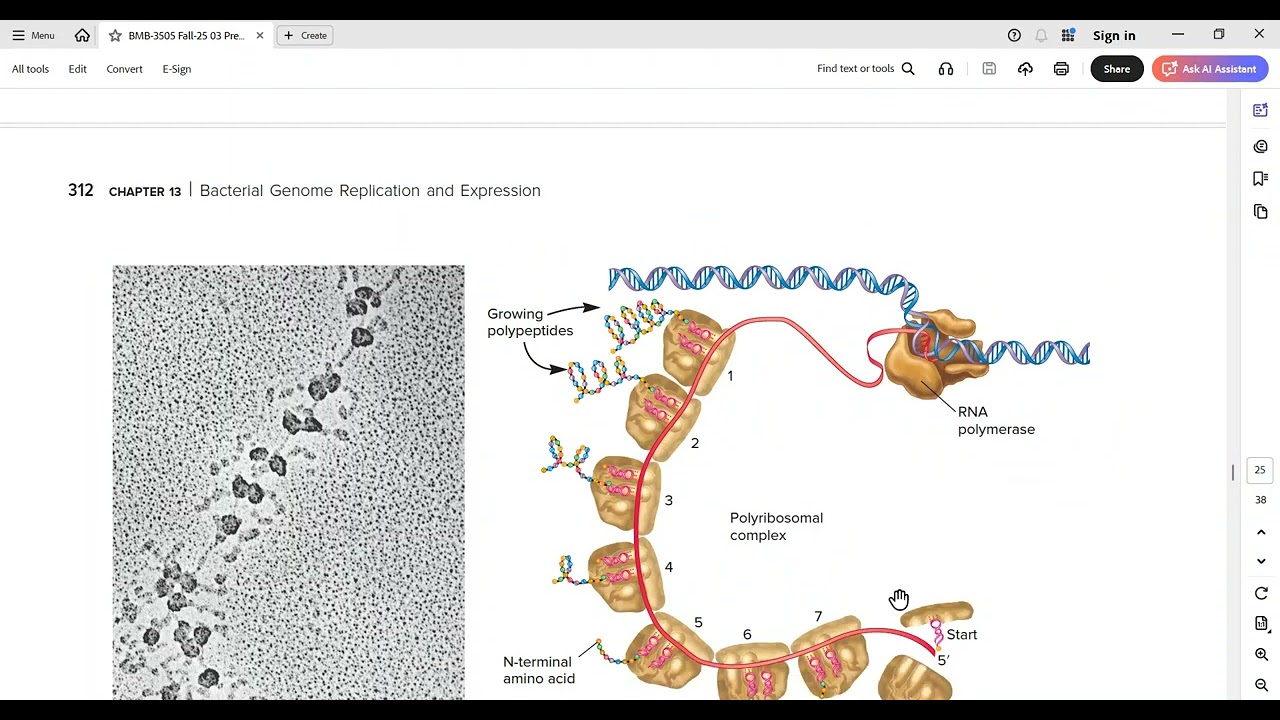Open the notifications bell
Screen dimensions: 1280x720
[x=1041, y=35]
